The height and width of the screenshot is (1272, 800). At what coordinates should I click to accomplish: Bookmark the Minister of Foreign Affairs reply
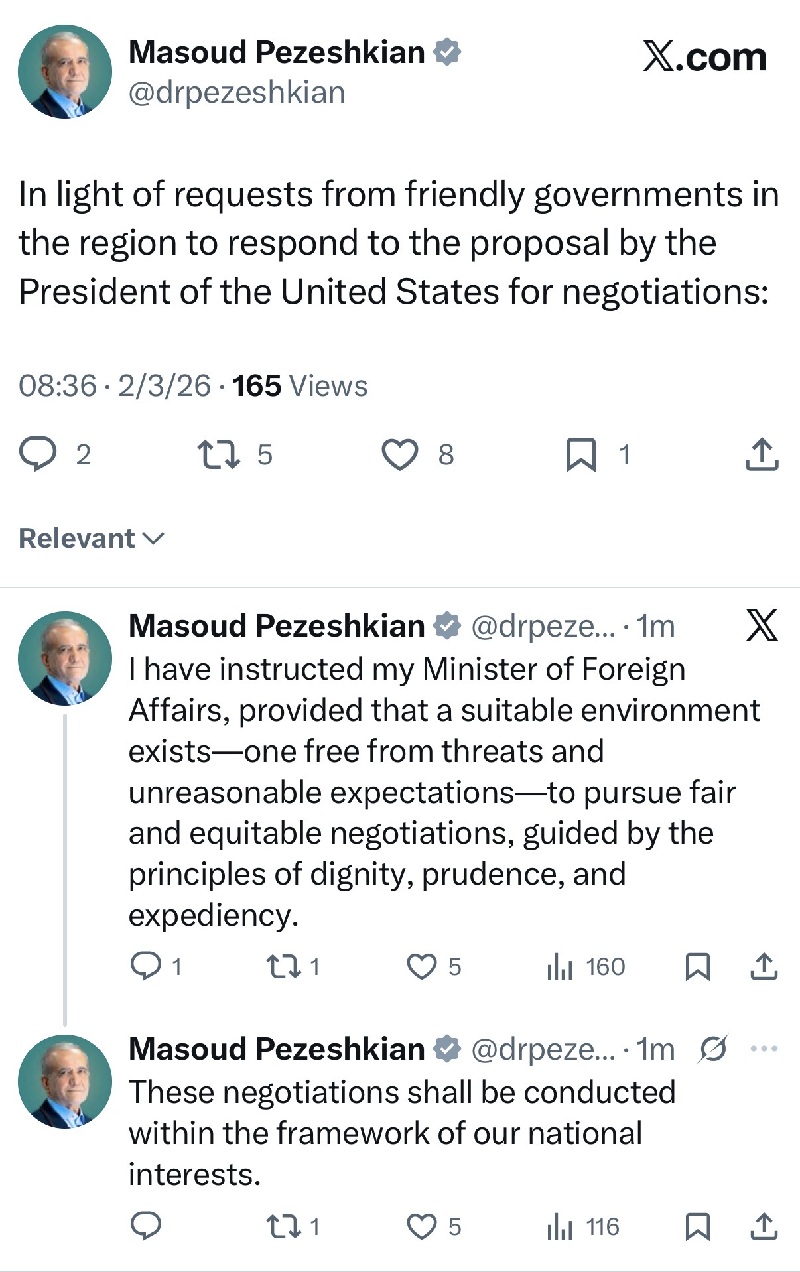coord(698,967)
